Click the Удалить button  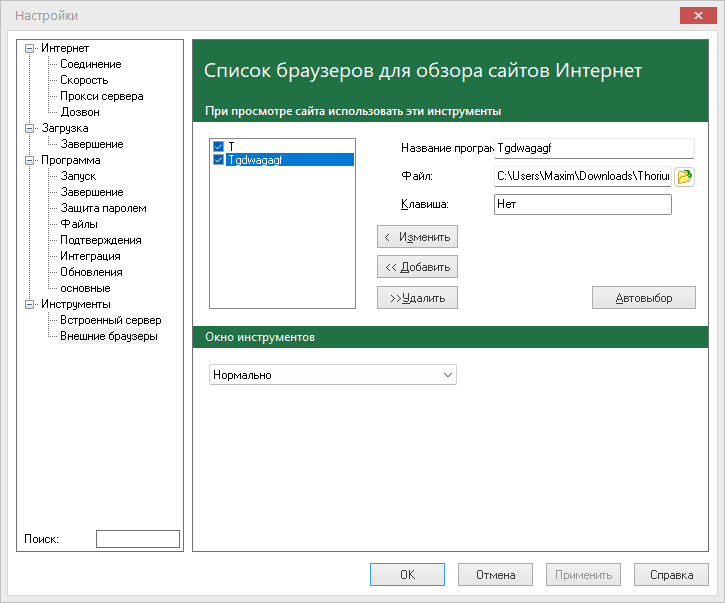tap(418, 298)
